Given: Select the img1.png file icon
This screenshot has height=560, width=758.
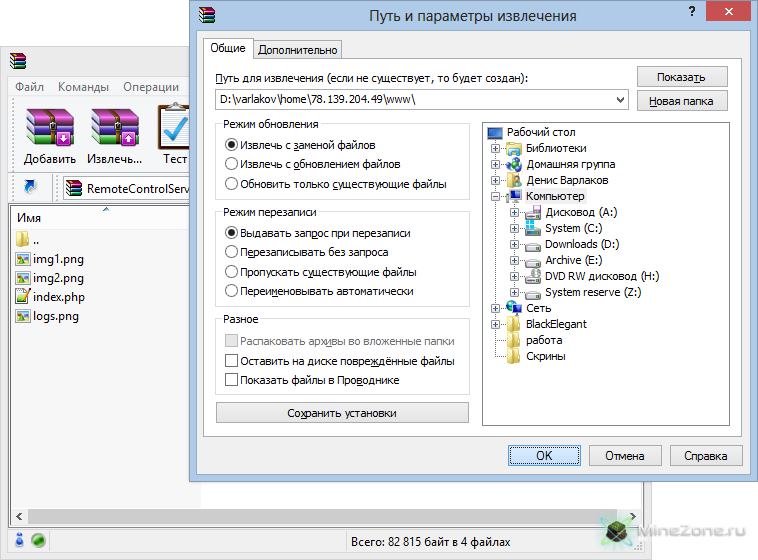Looking at the screenshot, I should [25, 259].
